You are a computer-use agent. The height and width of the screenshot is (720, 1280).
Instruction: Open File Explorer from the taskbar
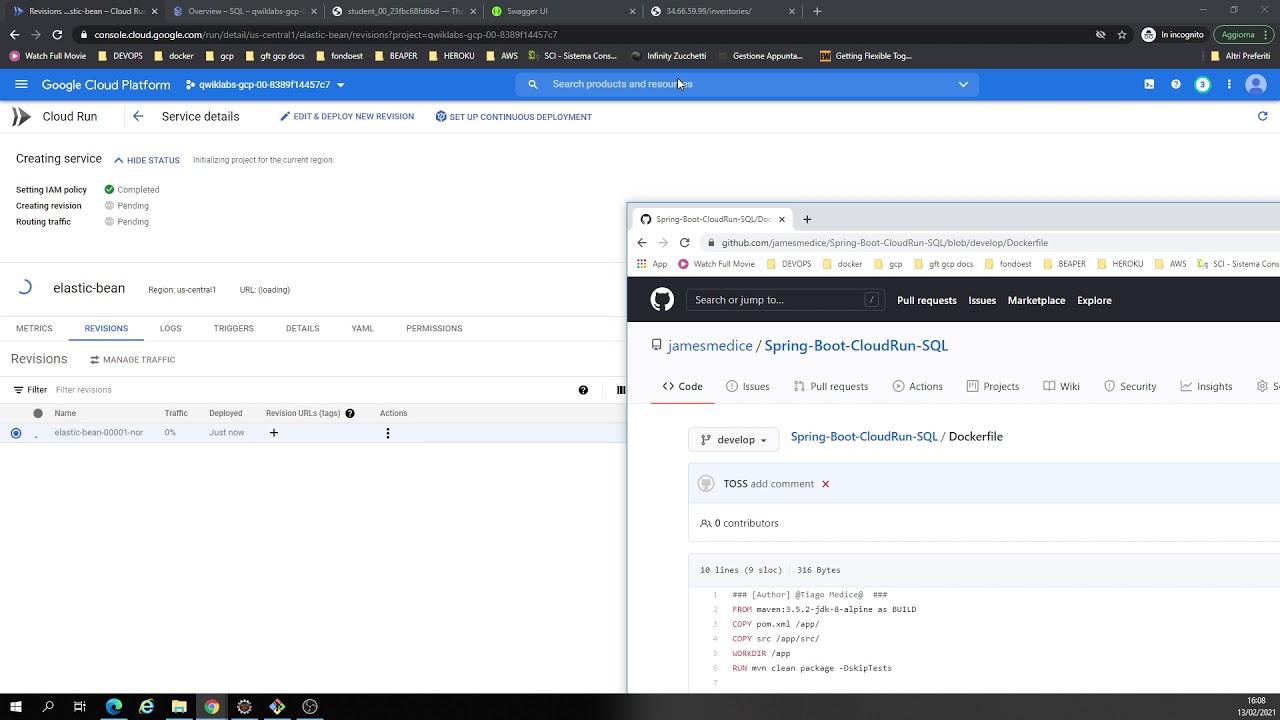point(179,707)
